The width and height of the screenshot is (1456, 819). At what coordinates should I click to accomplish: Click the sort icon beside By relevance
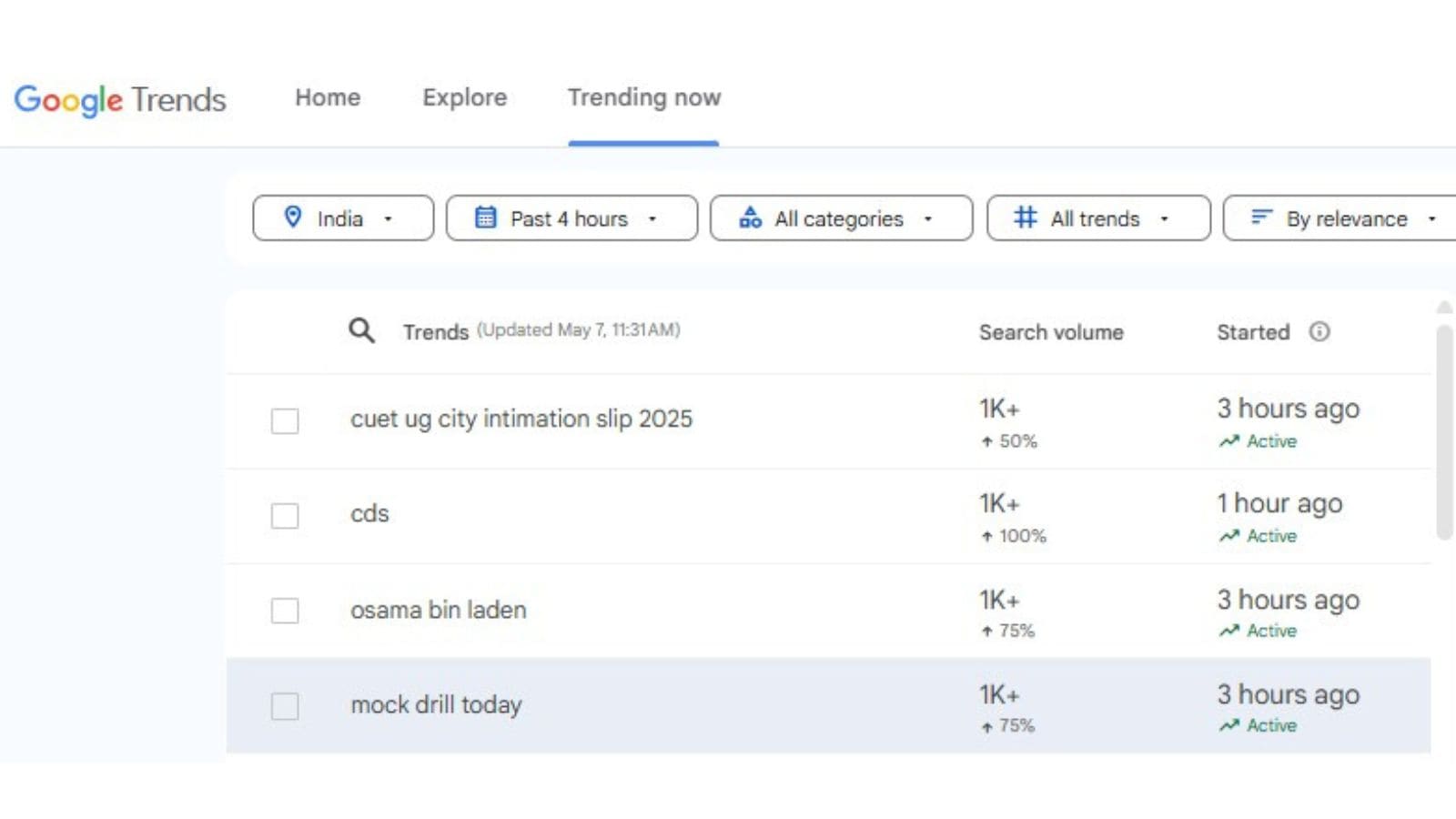coord(1261,217)
